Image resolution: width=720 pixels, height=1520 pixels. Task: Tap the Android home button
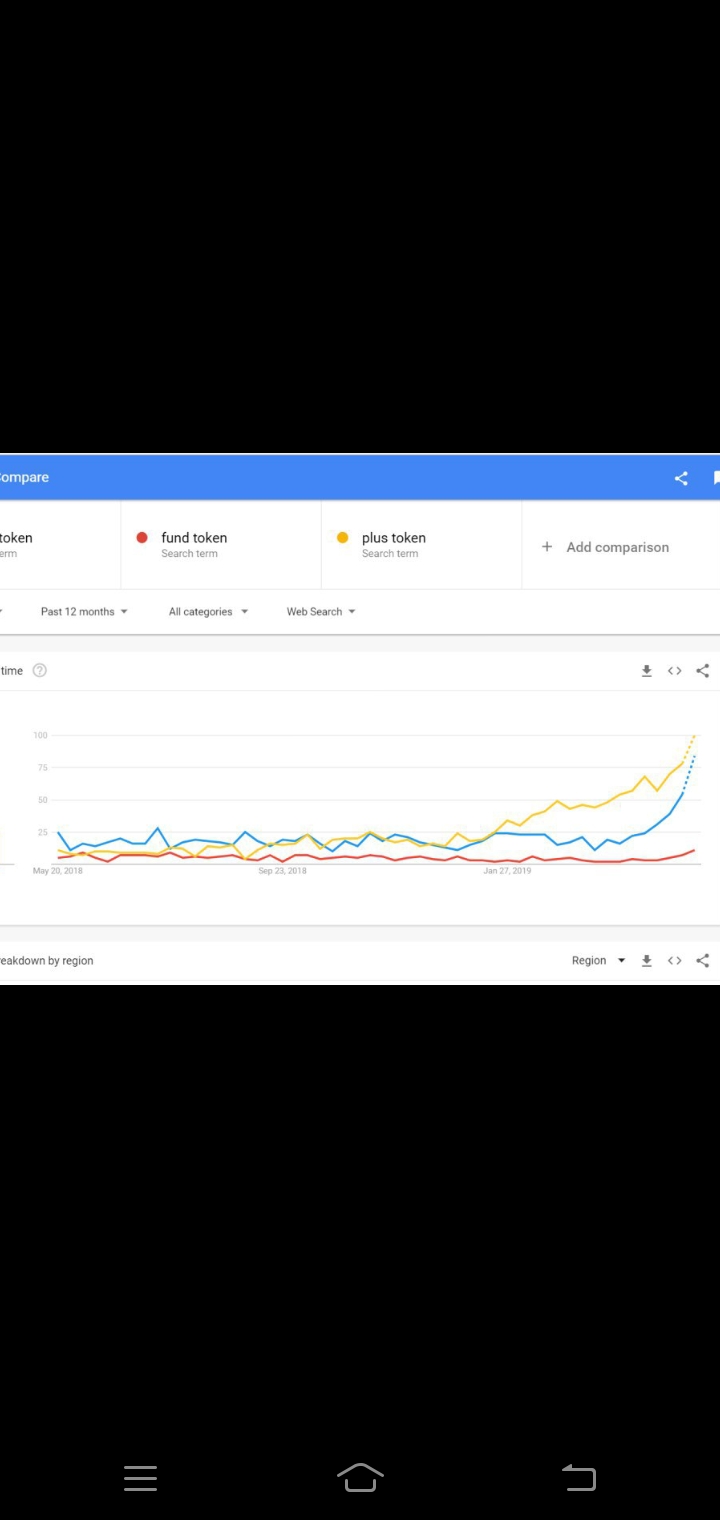click(x=360, y=1477)
